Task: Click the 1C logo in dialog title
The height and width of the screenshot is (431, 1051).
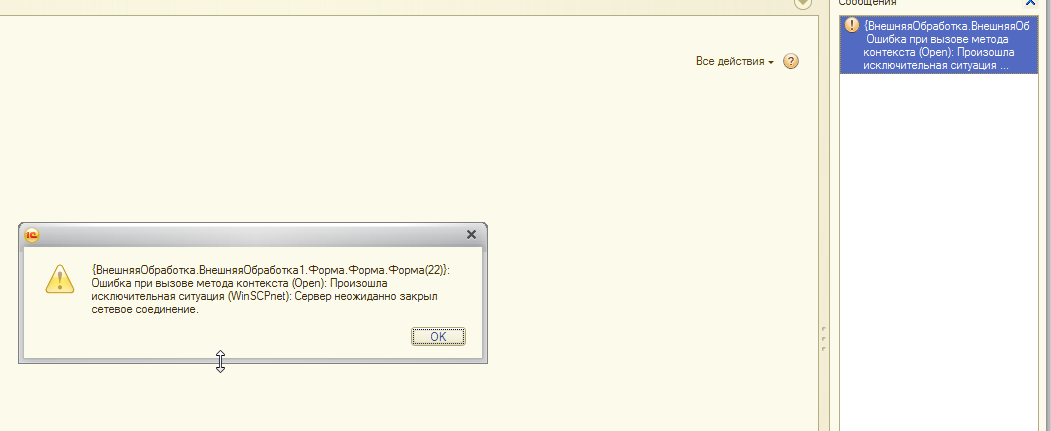Action: tap(32, 235)
